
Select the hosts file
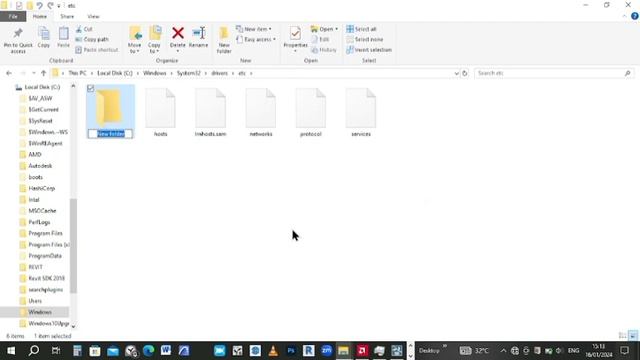[160, 112]
